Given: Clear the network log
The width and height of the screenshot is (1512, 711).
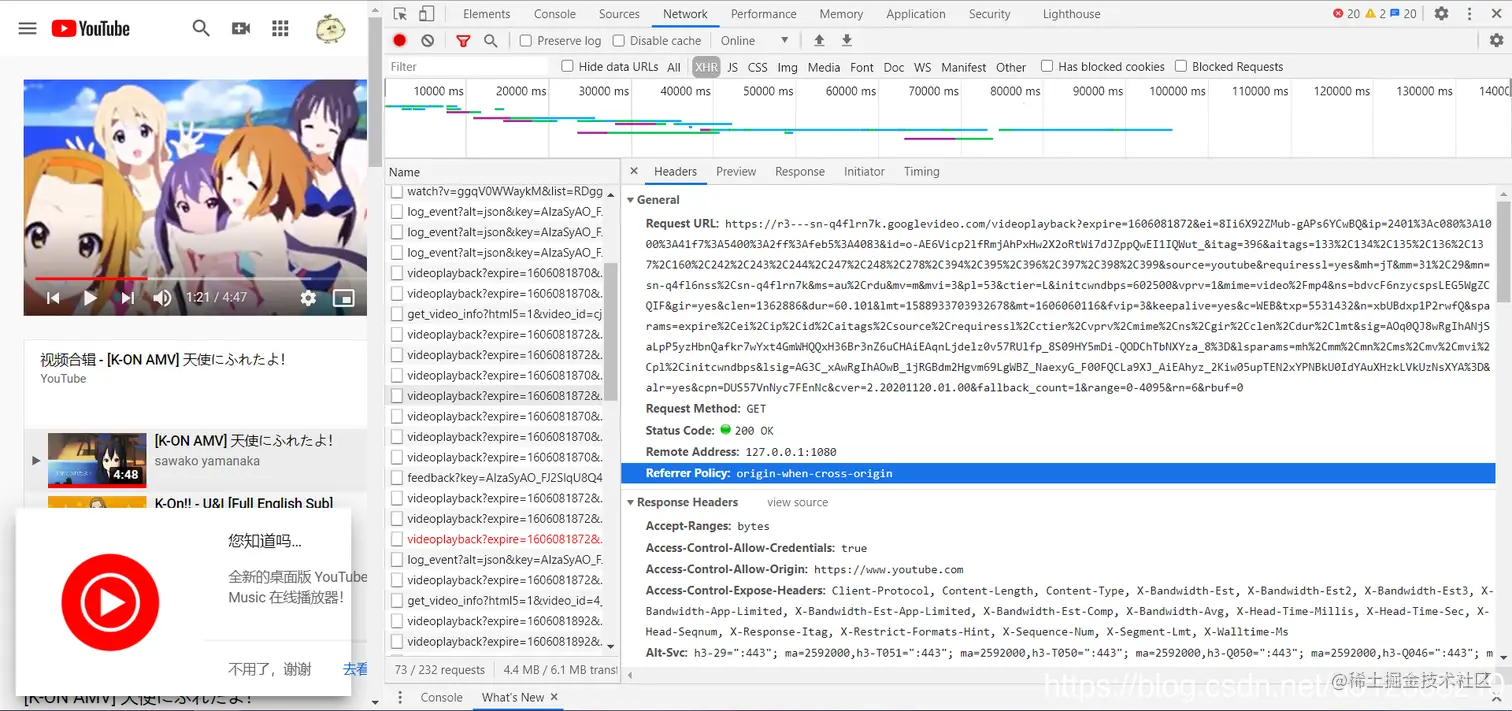Looking at the screenshot, I should [428, 41].
